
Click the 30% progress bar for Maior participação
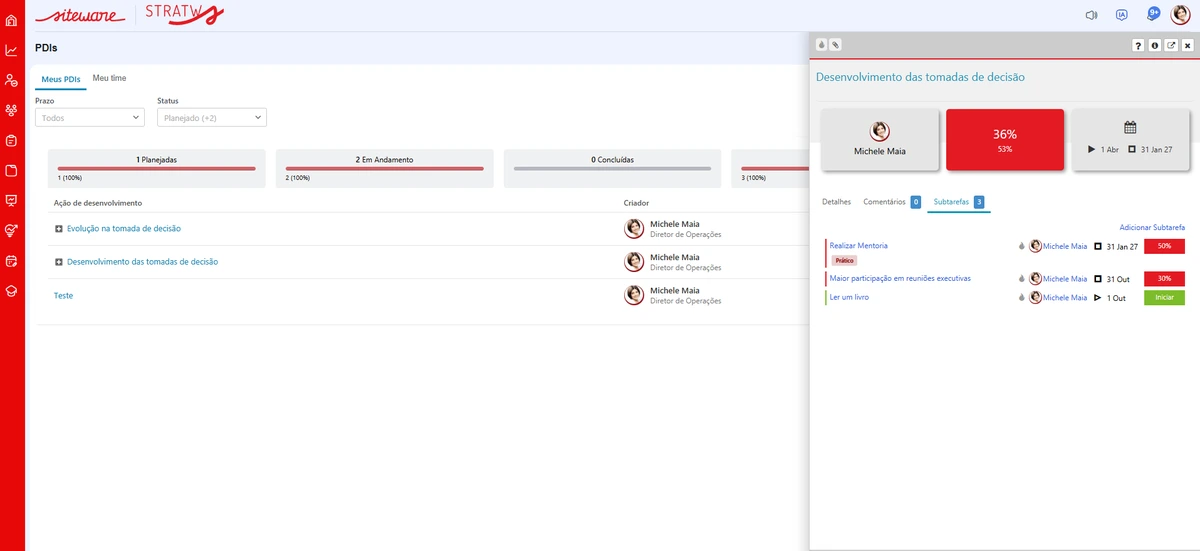1164,279
